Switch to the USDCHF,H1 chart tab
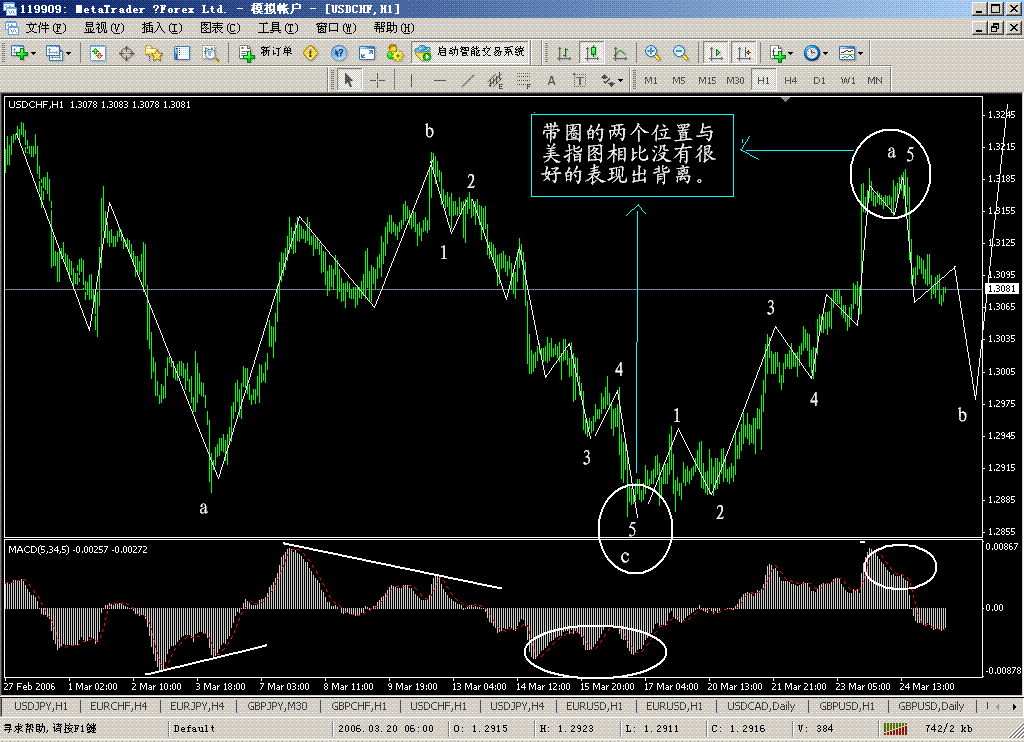The width and height of the screenshot is (1024, 742). tap(438, 706)
